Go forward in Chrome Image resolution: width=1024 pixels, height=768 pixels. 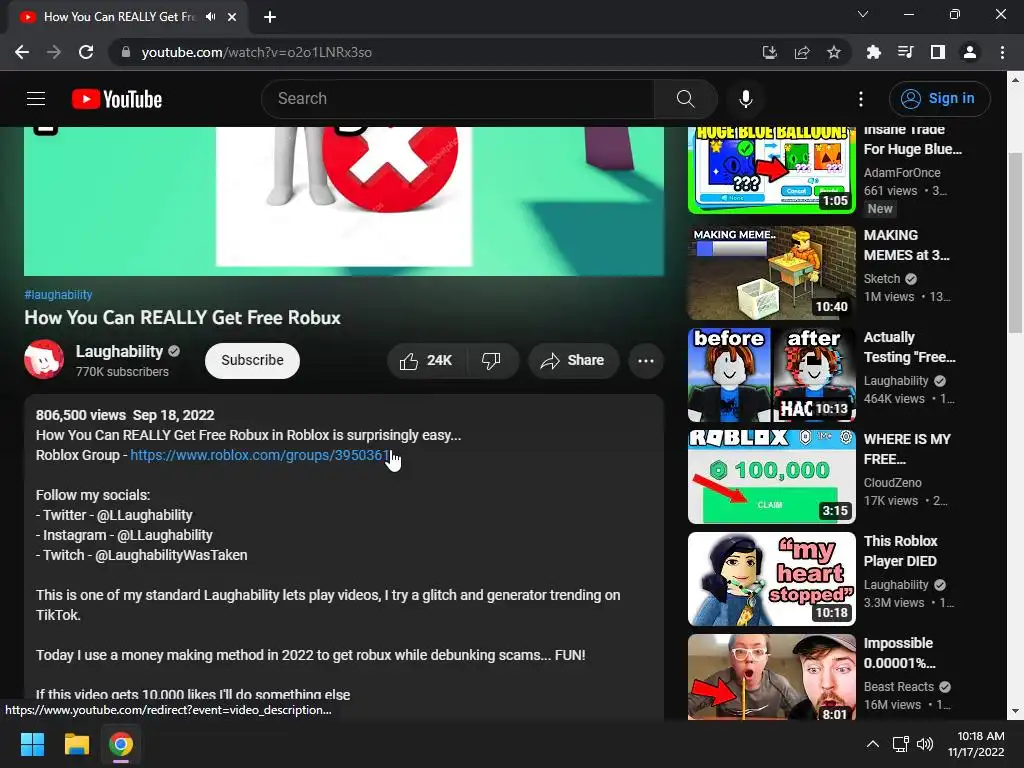pos(54,52)
